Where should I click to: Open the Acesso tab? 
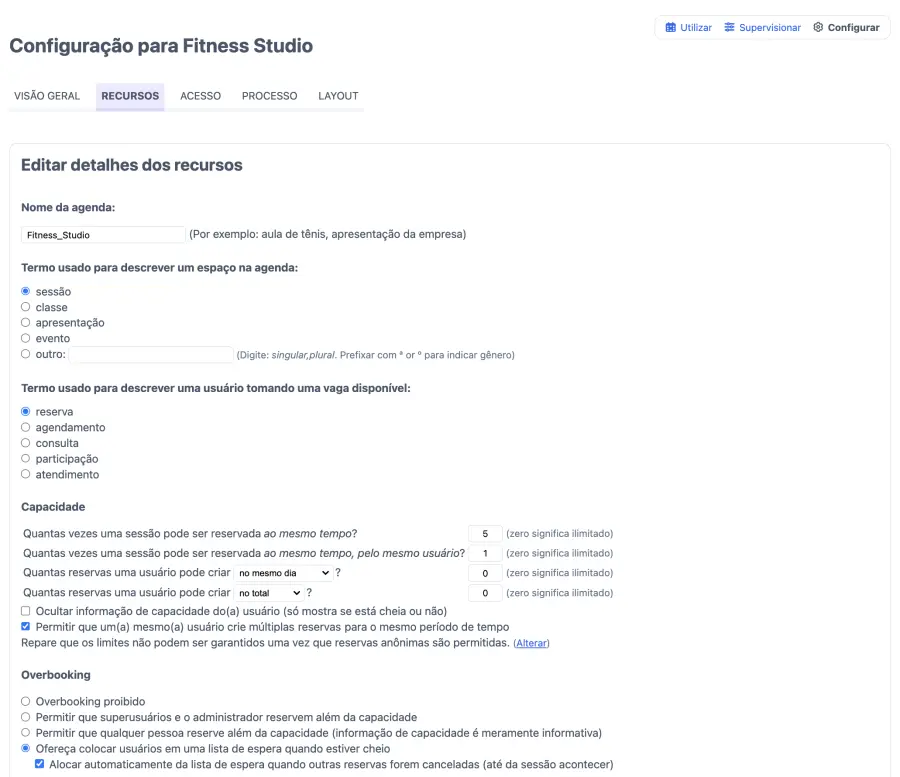200,96
